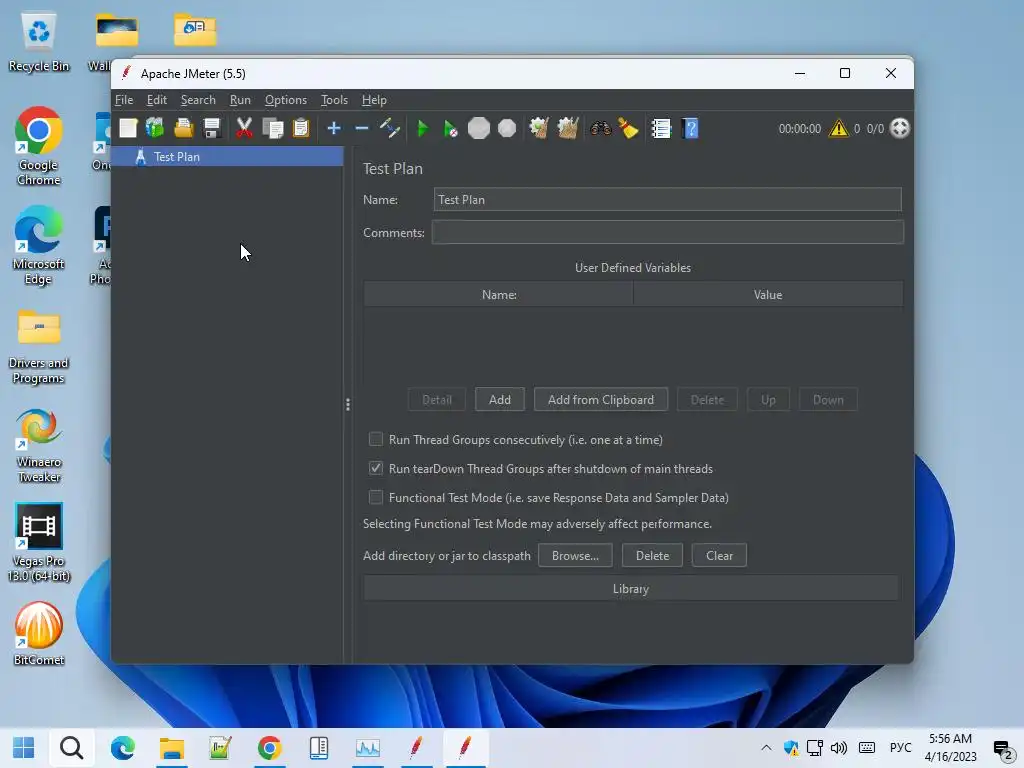Open Recycle Bin desktop icon
Viewport: 1024px width, 768px height.
[x=39, y=43]
